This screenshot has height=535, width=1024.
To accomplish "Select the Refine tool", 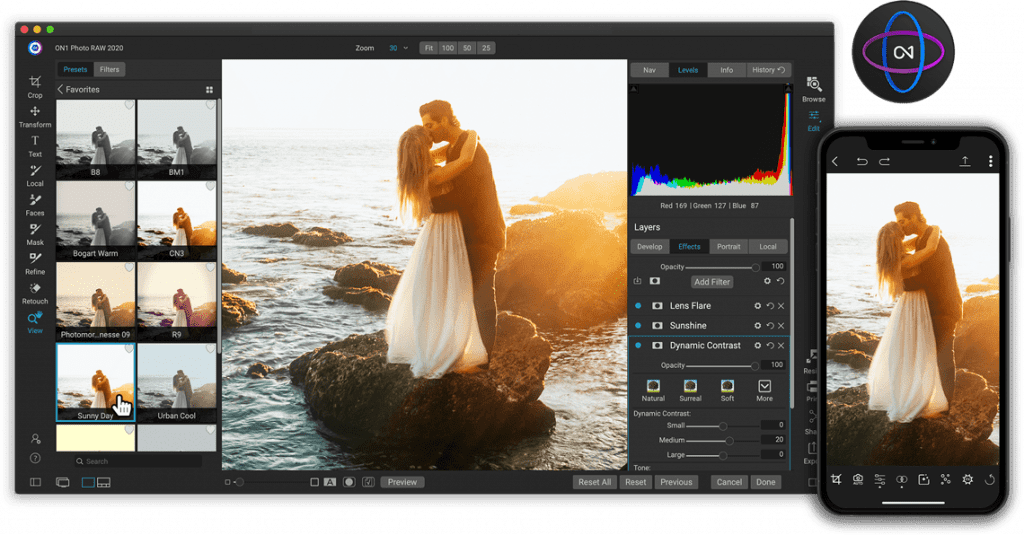I will tap(35, 263).
